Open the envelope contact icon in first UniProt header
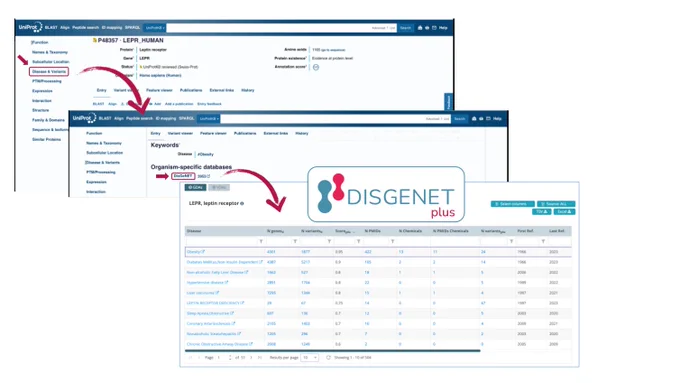This screenshot has height=383, width=680. point(434,28)
